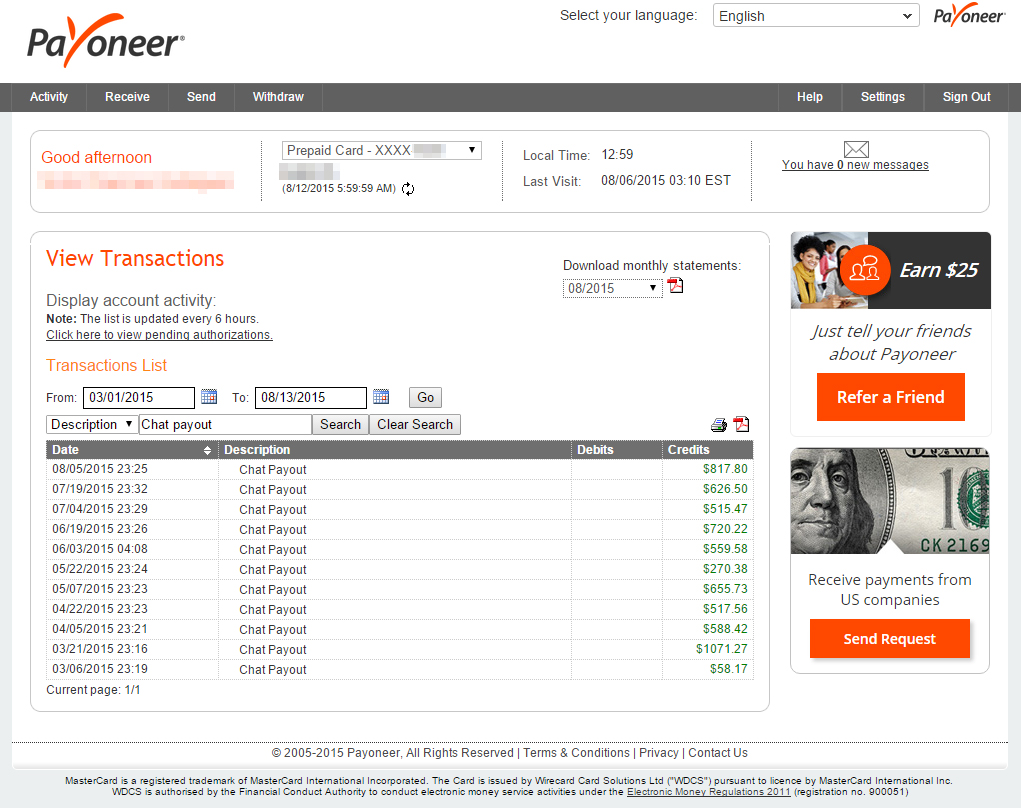Open the new messages link
This screenshot has width=1021, height=808.
coord(855,165)
